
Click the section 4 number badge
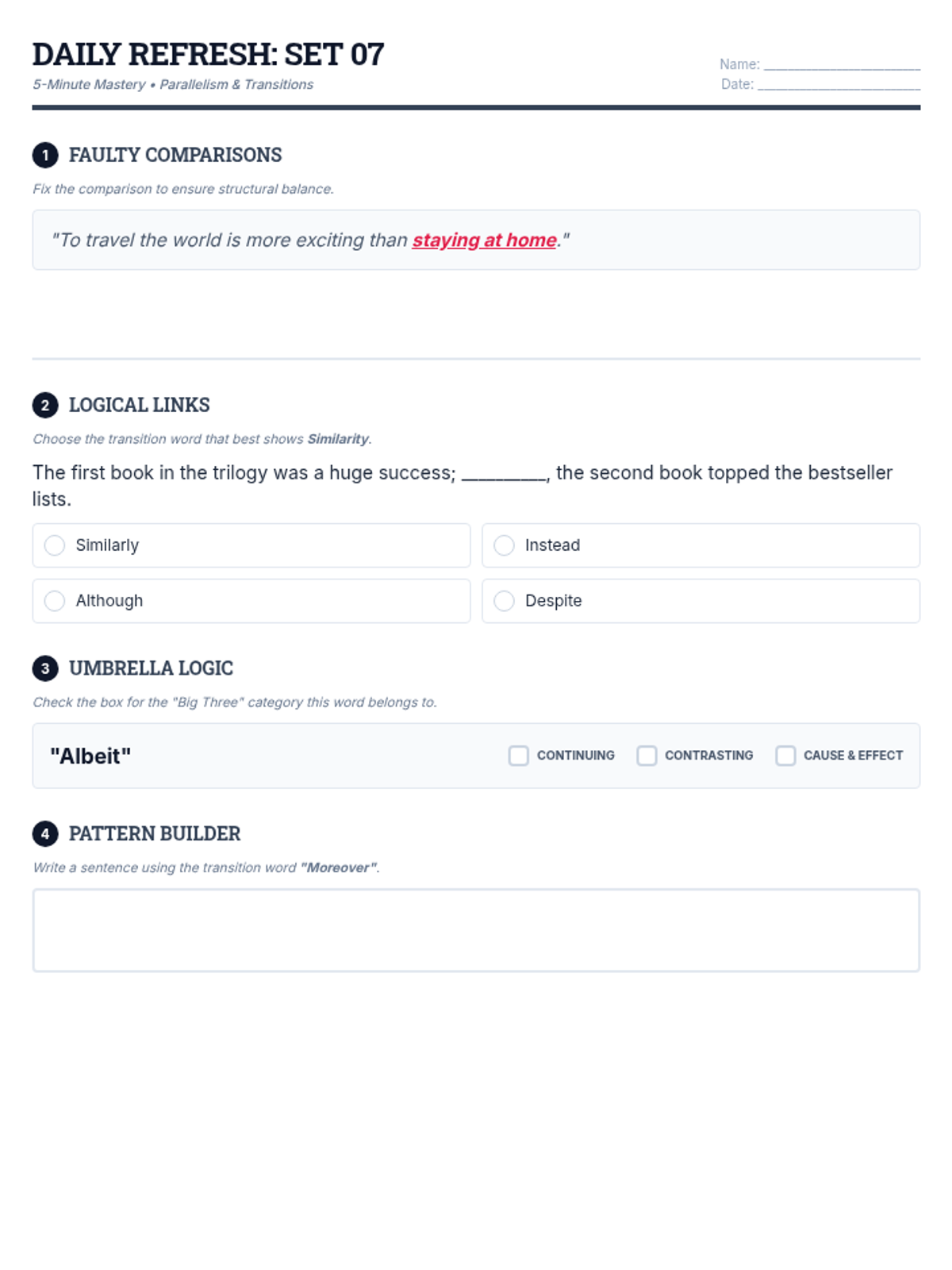pyautogui.click(x=45, y=833)
